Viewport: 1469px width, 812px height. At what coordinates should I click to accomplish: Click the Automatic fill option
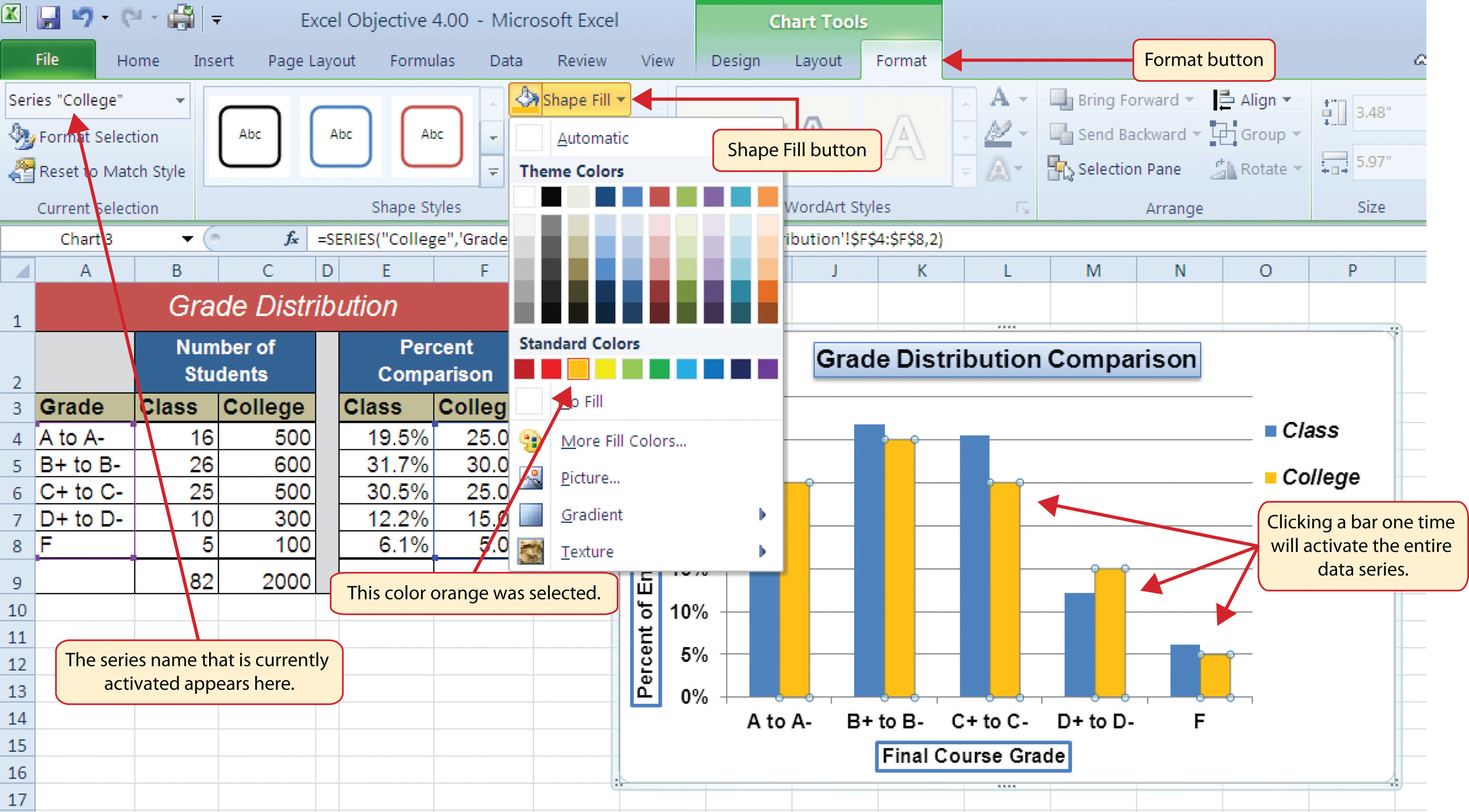tap(591, 138)
